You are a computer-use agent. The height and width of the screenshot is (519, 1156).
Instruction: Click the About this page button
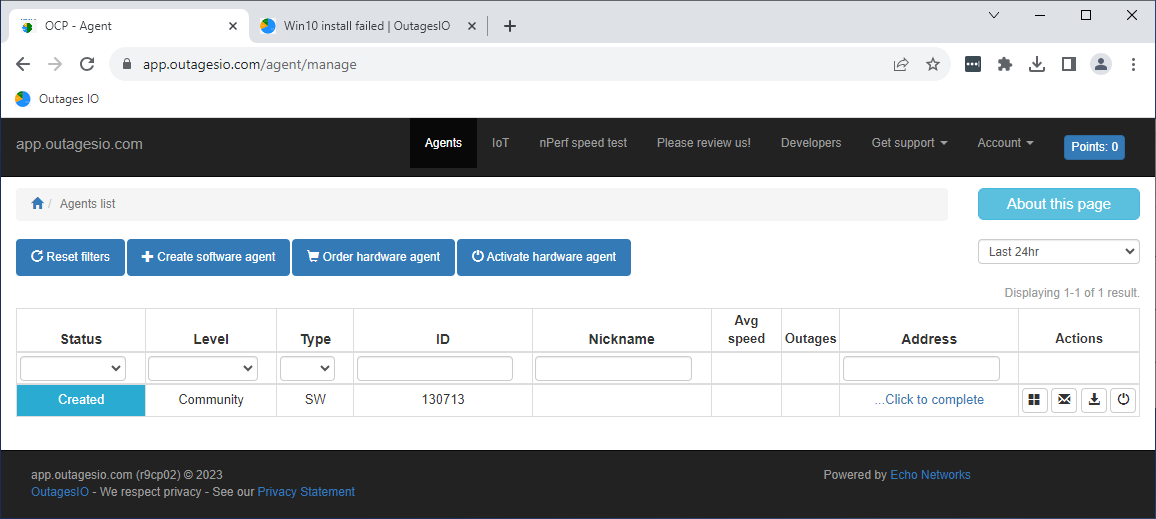[x=1059, y=204]
